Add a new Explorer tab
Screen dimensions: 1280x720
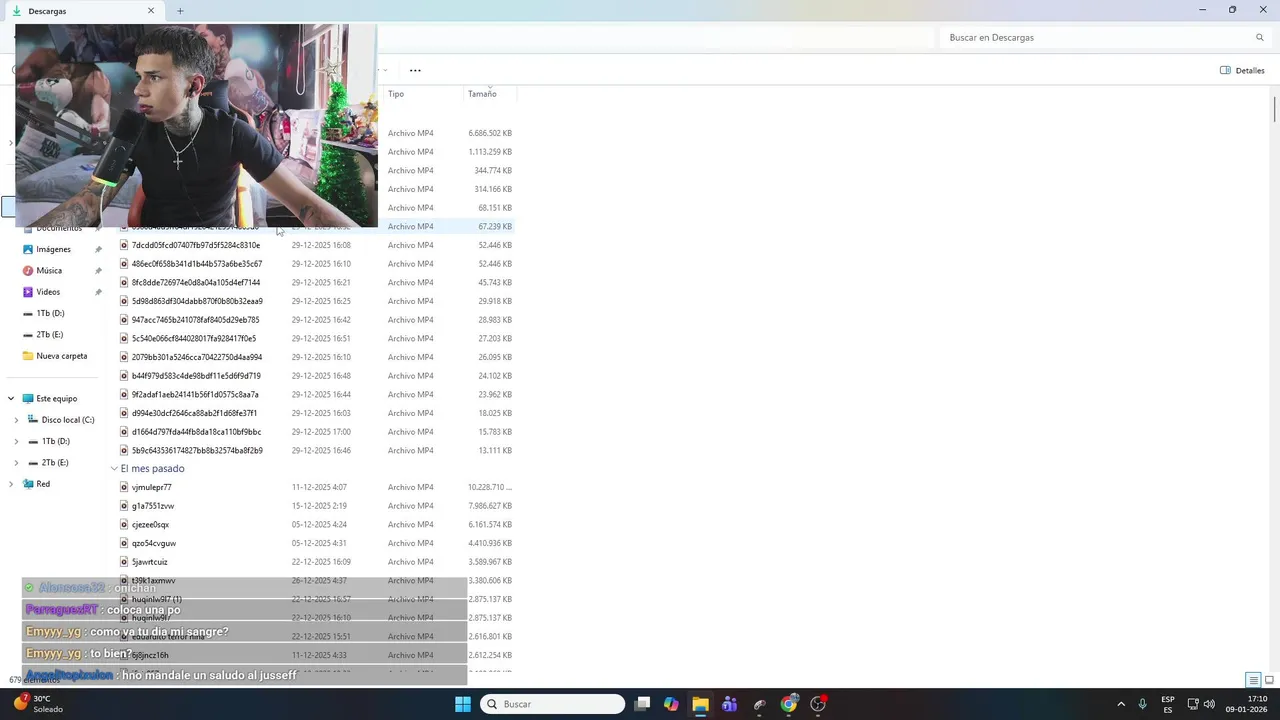pos(180,11)
